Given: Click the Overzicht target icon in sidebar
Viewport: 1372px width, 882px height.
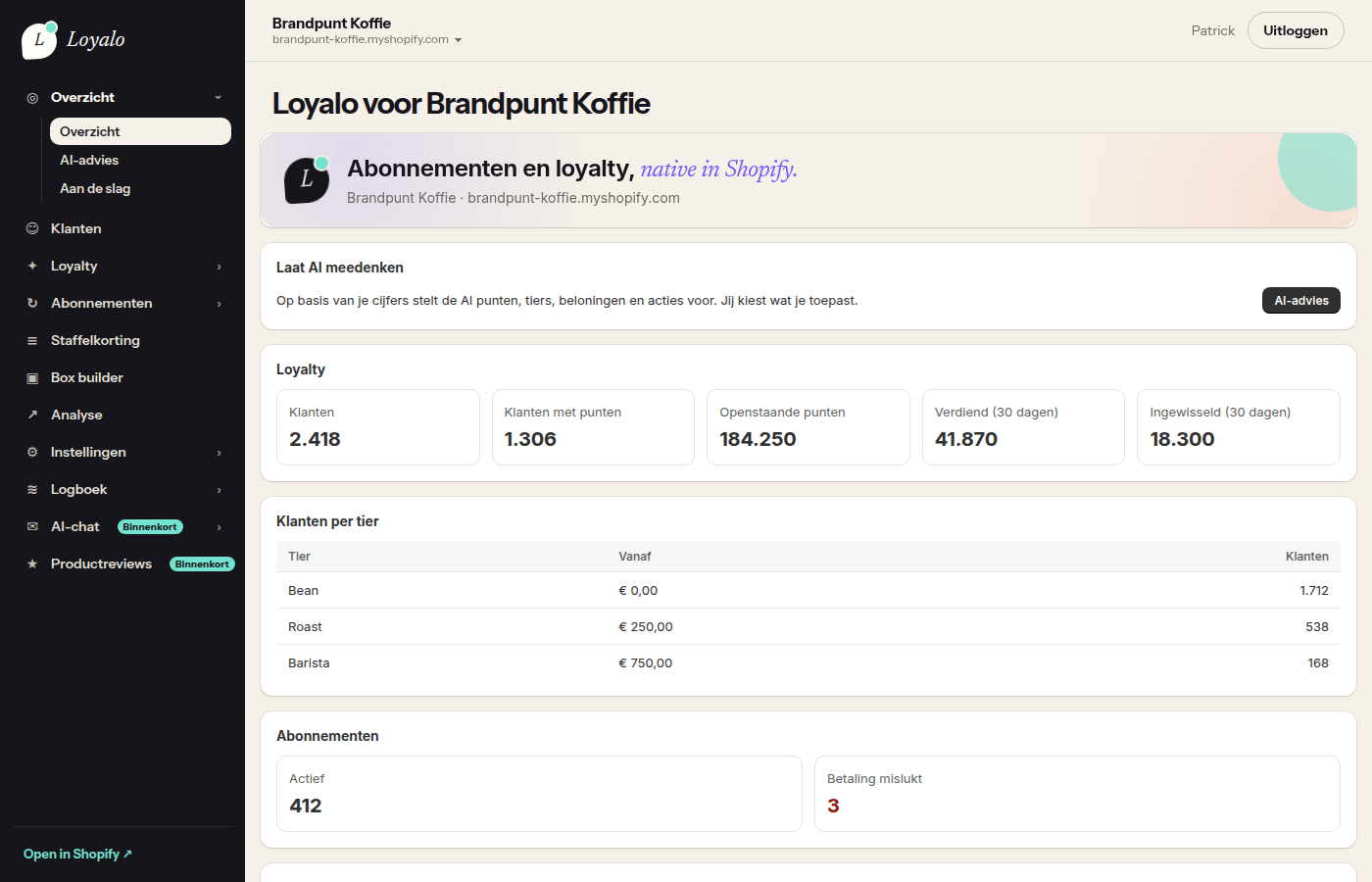Looking at the screenshot, I should point(32,98).
